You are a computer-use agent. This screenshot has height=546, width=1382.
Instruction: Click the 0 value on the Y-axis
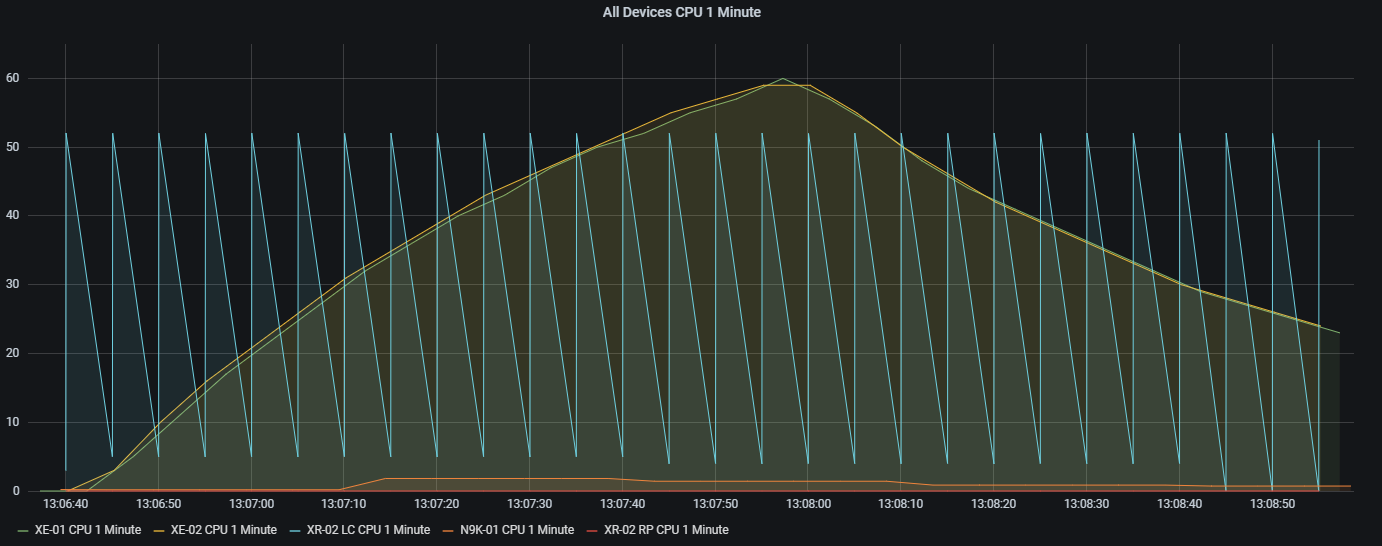(16, 491)
